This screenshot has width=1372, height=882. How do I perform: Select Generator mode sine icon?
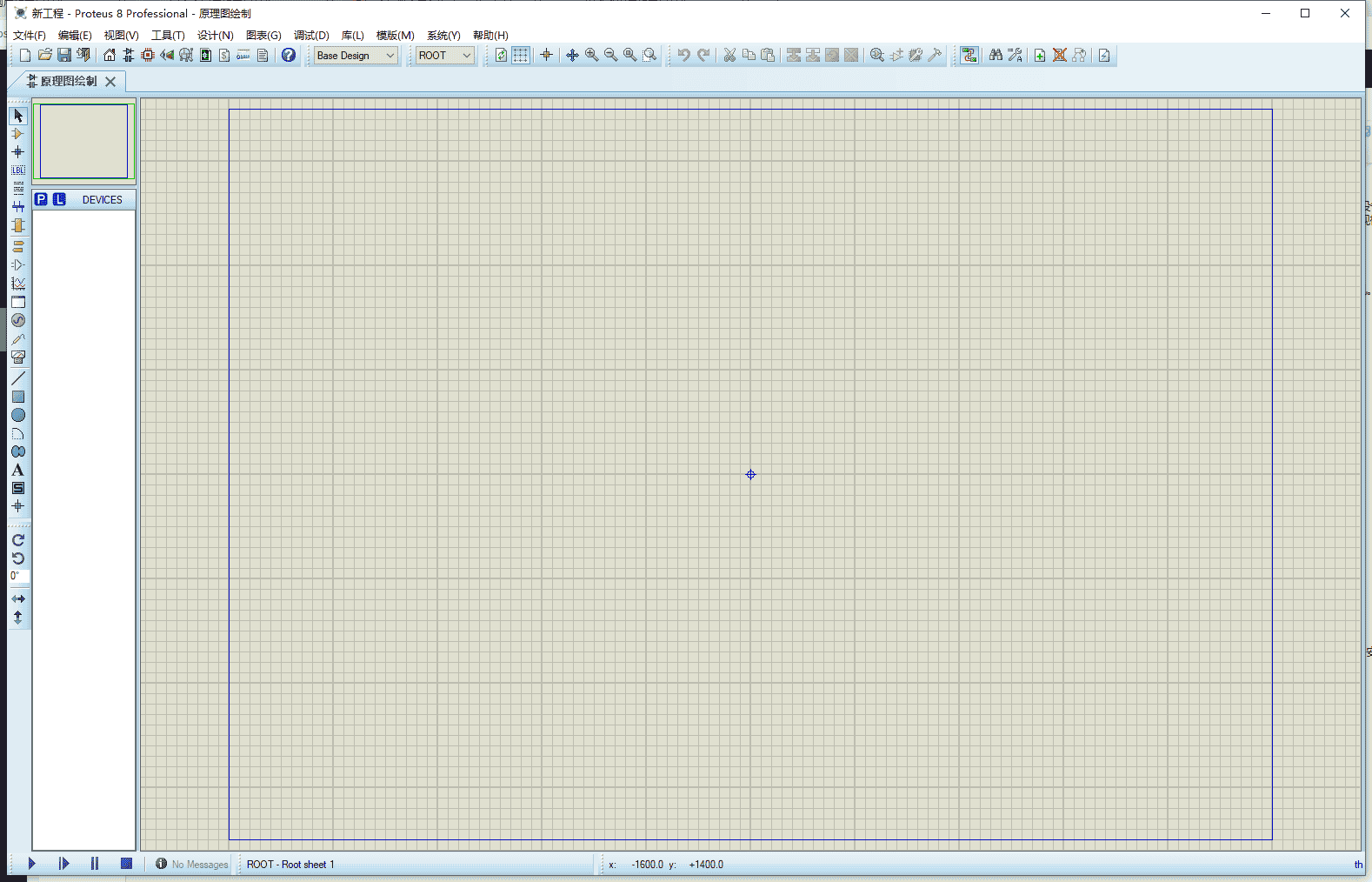pos(18,320)
